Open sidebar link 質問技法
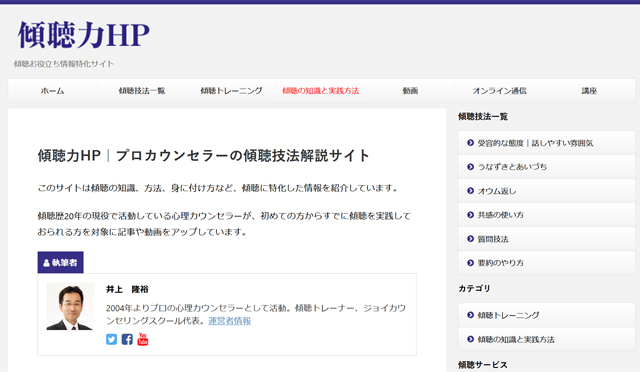The image size is (640, 372). [x=547, y=239]
